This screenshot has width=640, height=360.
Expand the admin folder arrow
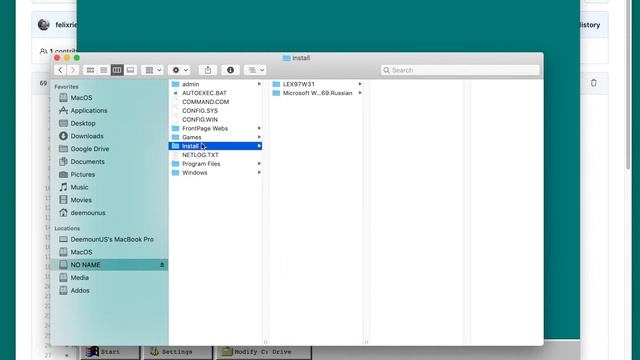coord(259,84)
